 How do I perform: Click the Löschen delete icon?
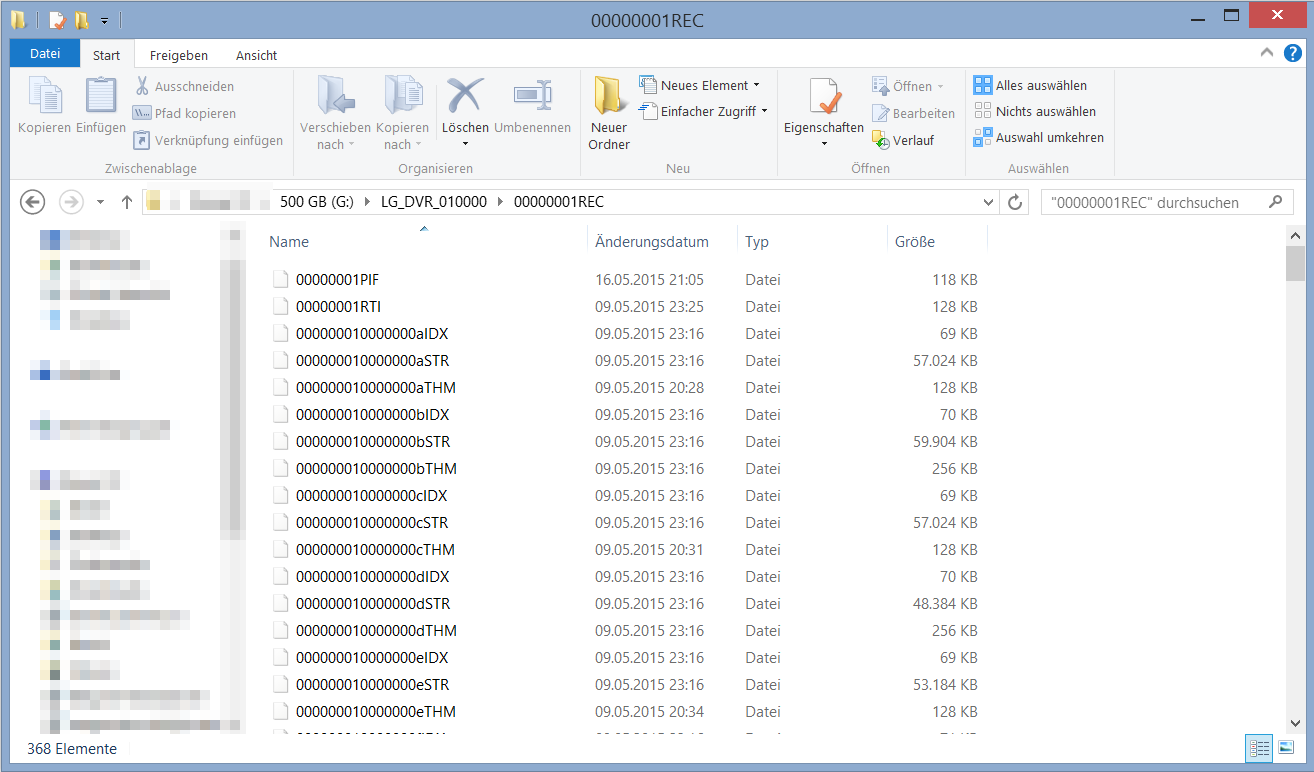(465, 98)
